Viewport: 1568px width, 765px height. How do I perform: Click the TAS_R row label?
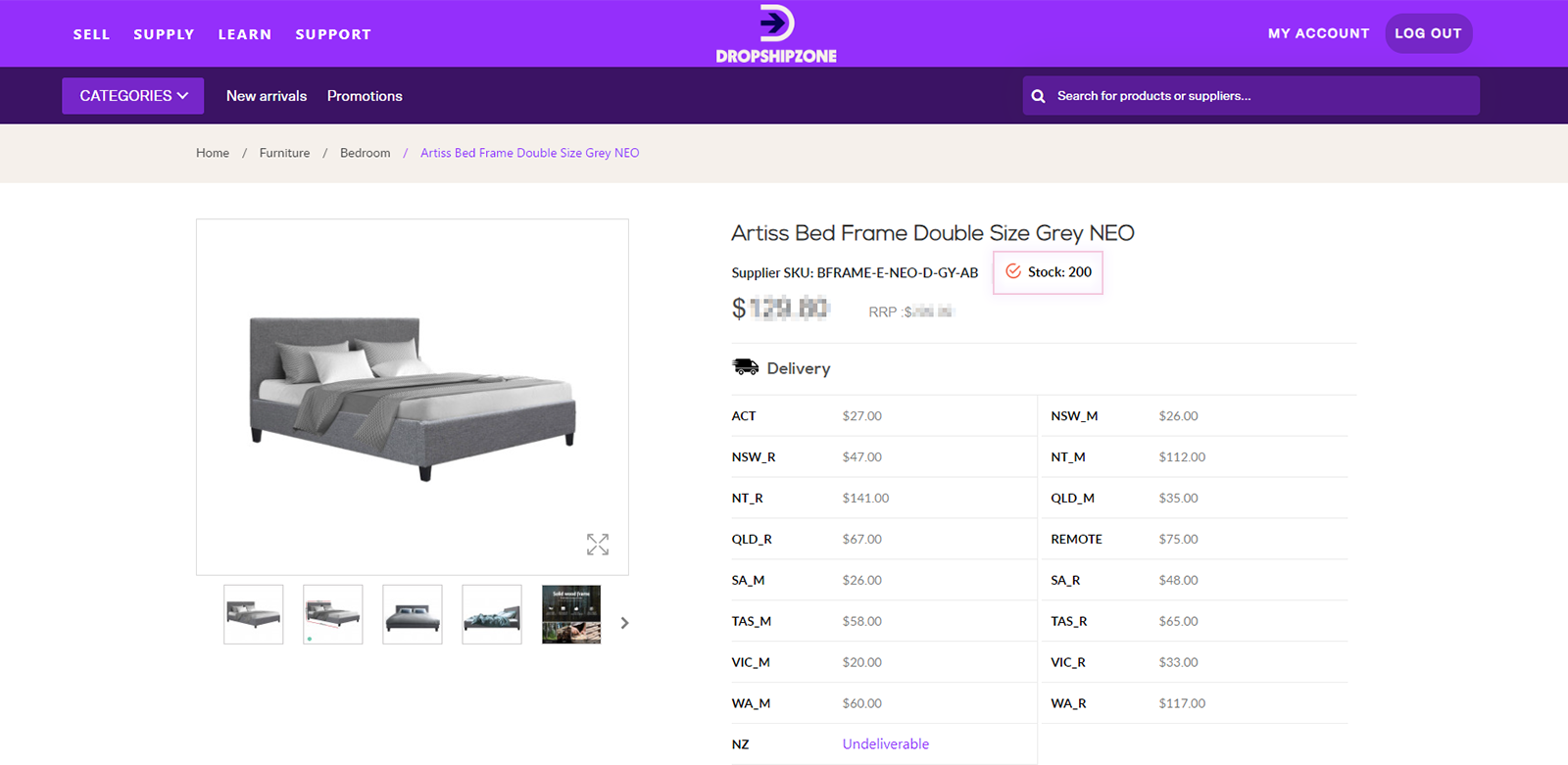1069,622
